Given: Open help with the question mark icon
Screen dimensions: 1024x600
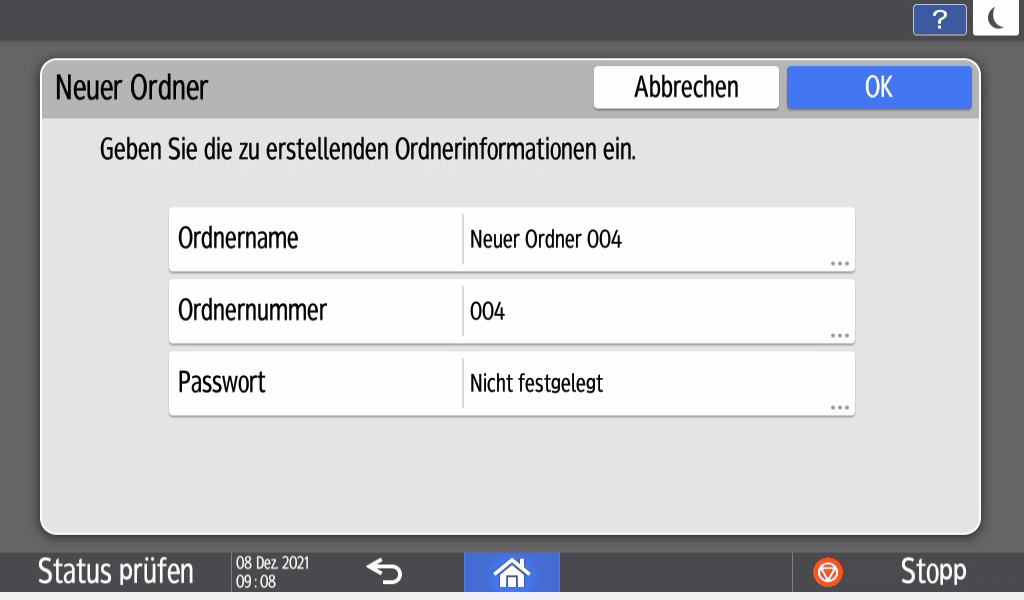Looking at the screenshot, I should point(938,19).
